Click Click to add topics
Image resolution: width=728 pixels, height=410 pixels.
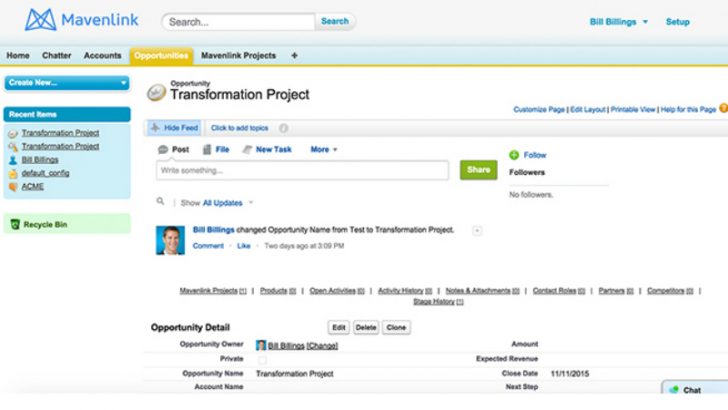tap(240, 128)
